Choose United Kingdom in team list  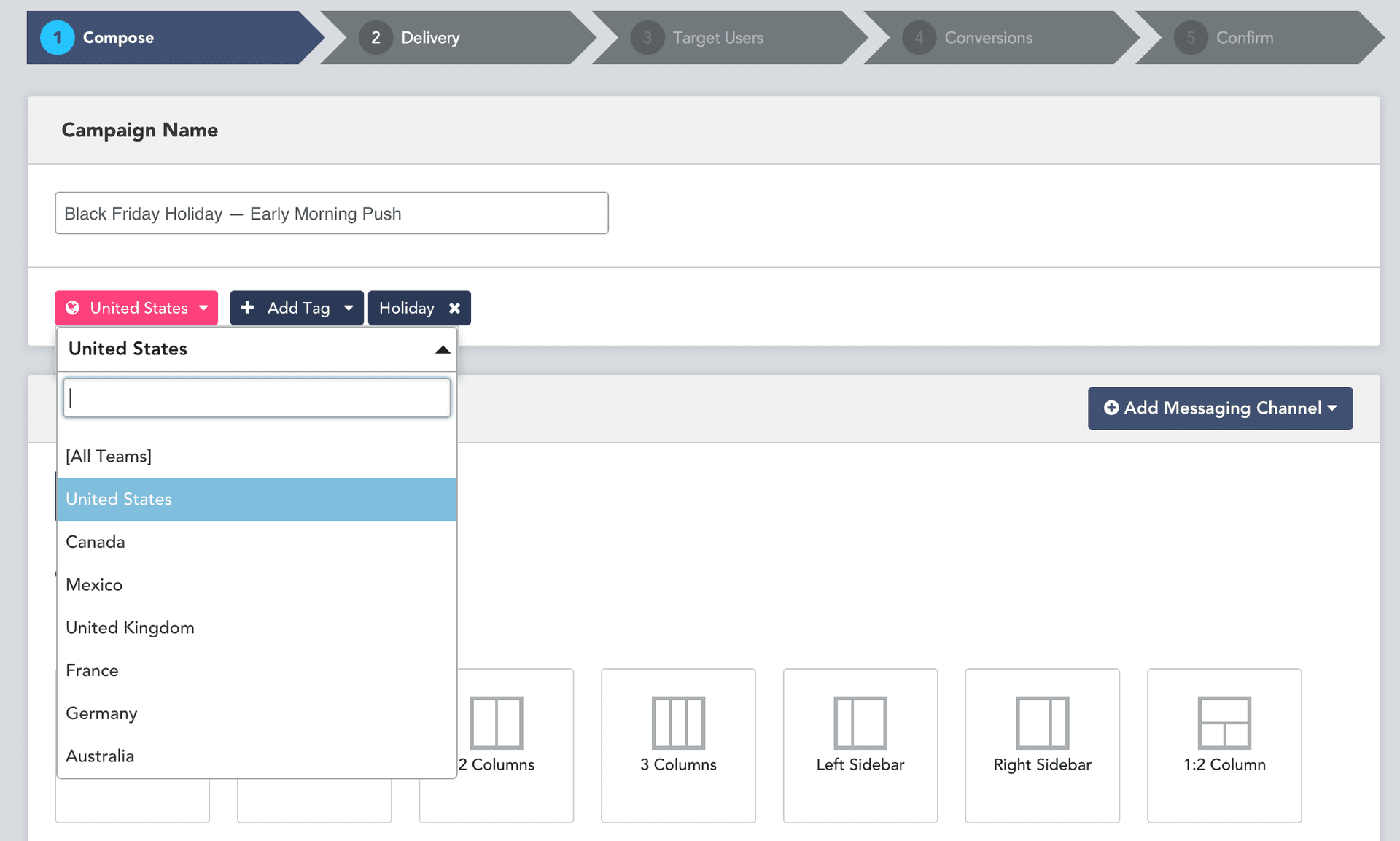click(130, 628)
